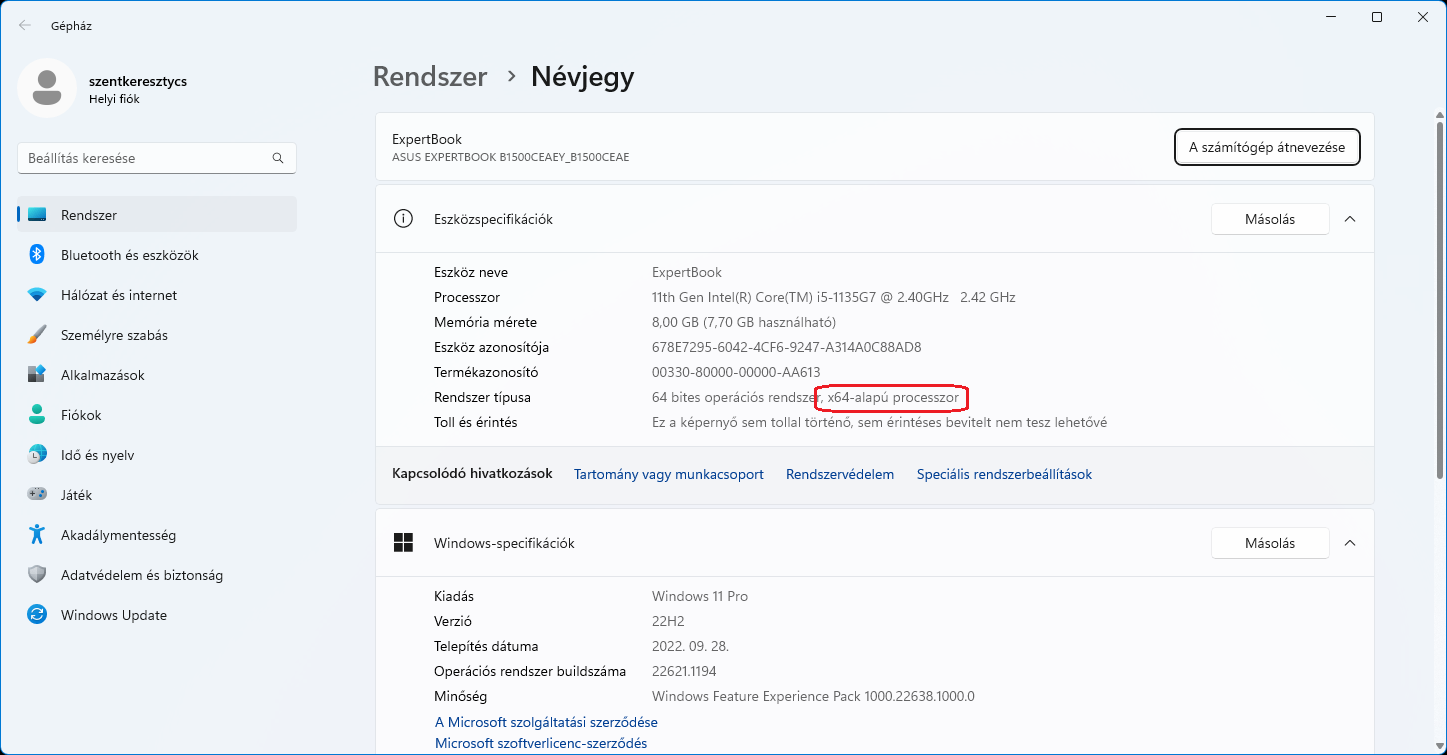Click the back arrow in title bar
1447x755 pixels.
click(25, 25)
